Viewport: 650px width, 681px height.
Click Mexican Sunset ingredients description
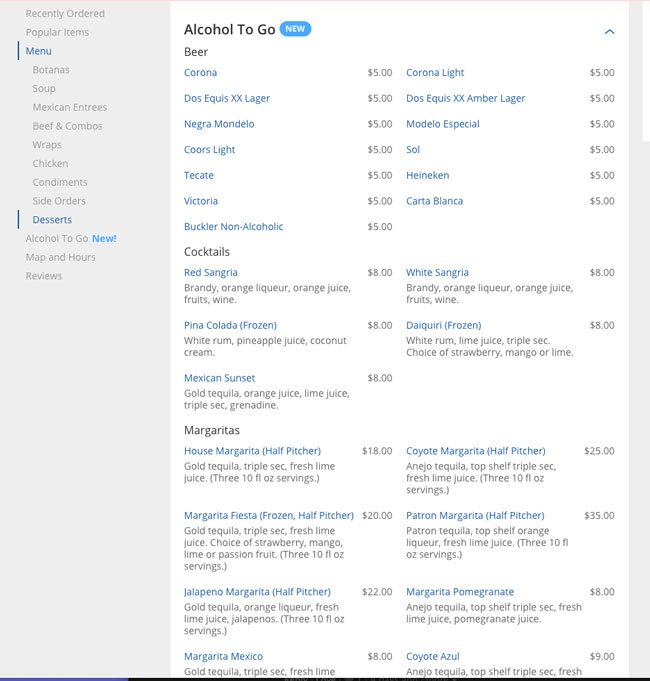pyautogui.click(x=267, y=399)
